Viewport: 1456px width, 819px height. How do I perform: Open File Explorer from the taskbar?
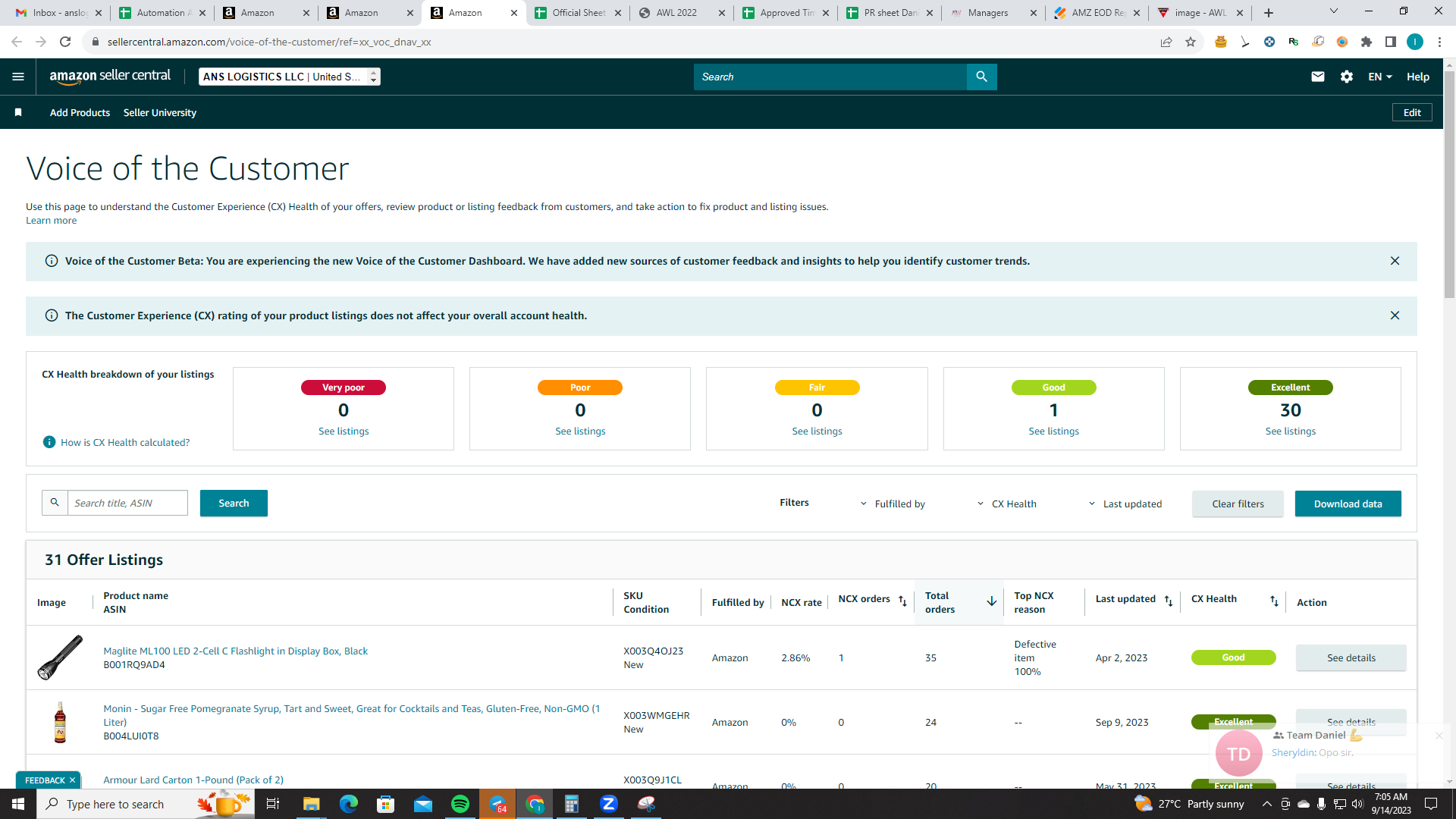click(312, 804)
